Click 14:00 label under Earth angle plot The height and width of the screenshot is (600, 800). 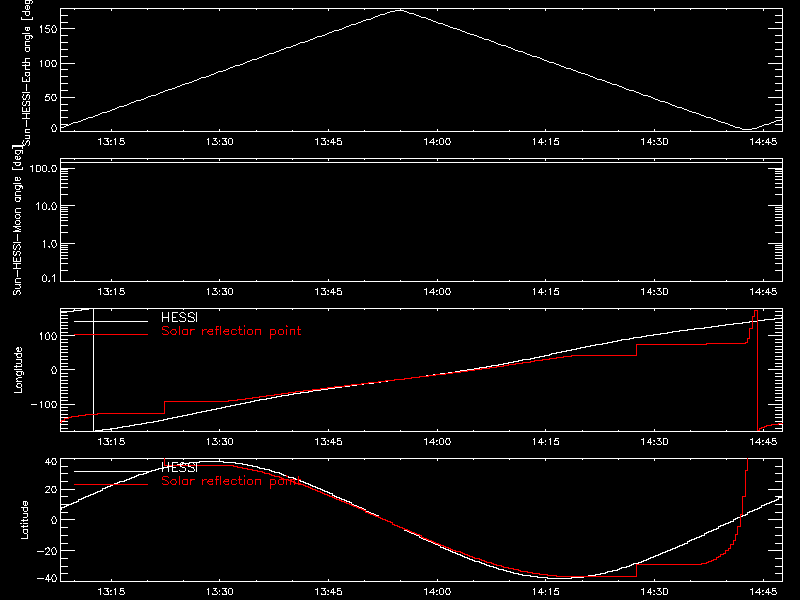tap(437, 142)
